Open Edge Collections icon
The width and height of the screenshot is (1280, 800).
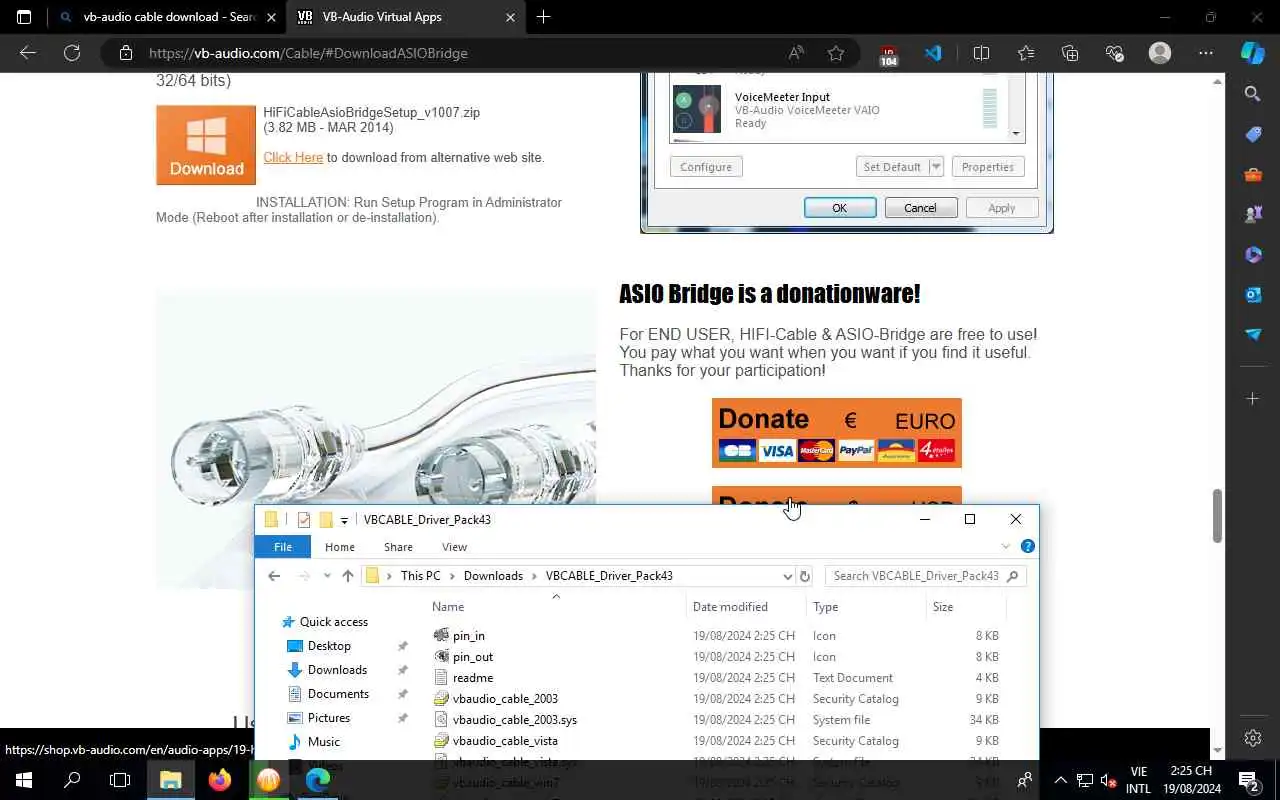click(x=1070, y=53)
